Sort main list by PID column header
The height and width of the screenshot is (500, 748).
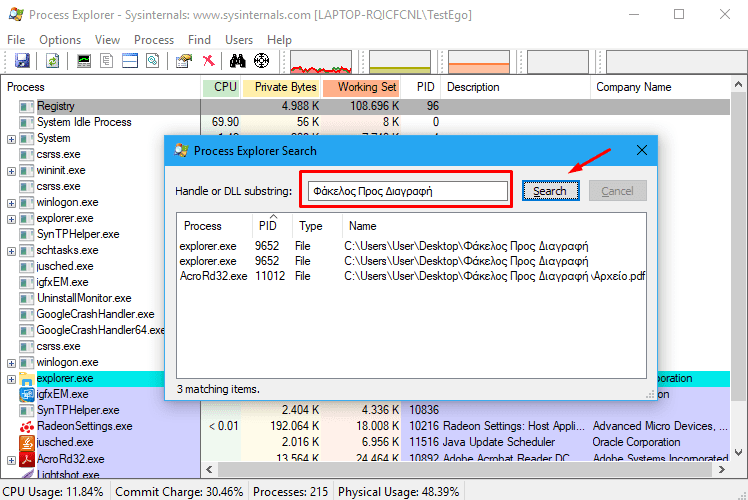tap(422, 87)
